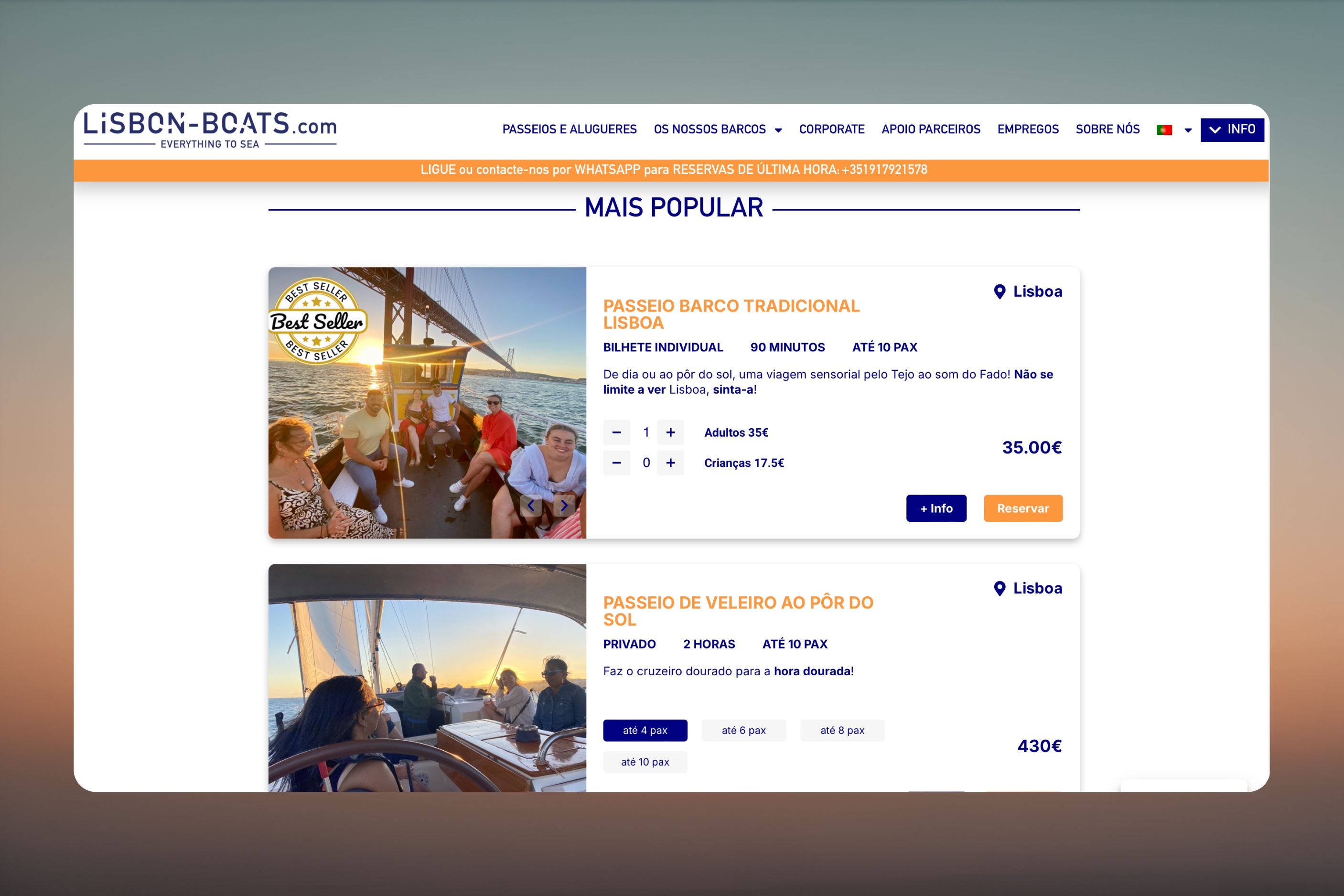Click + Info for traditional boat tour

tap(936, 508)
